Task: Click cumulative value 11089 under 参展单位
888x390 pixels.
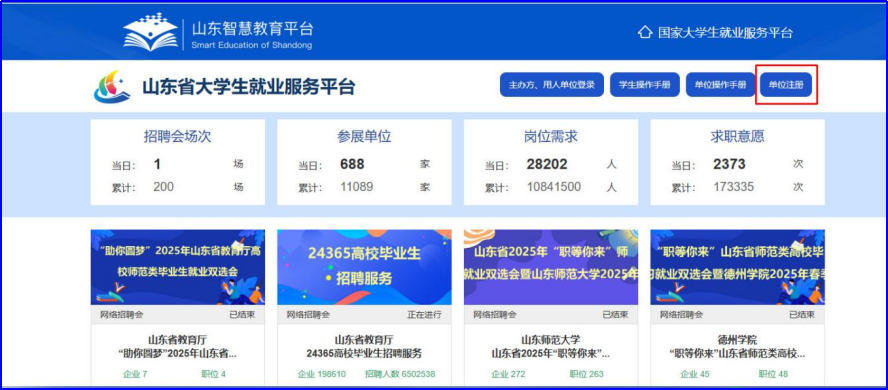Action: pyautogui.click(x=357, y=187)
